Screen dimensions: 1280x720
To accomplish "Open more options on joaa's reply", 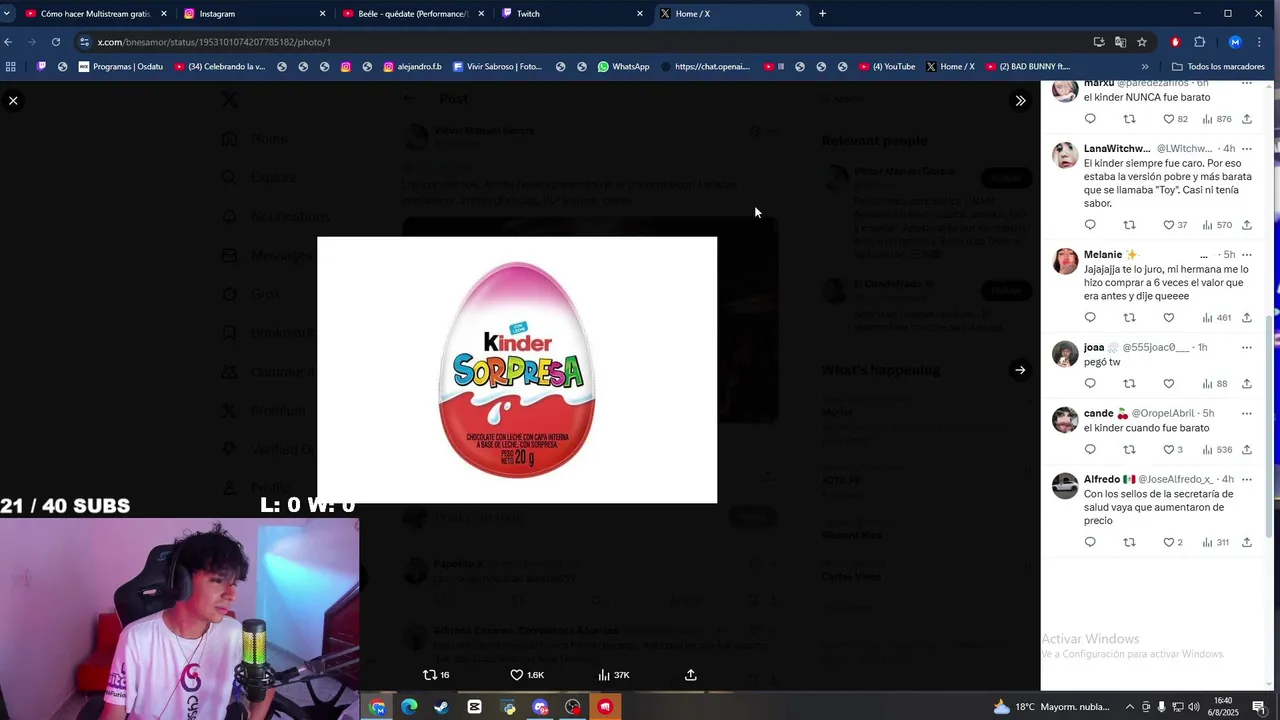I will click(1247, 348).
